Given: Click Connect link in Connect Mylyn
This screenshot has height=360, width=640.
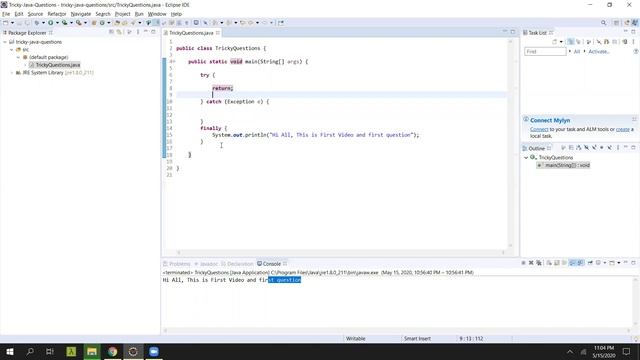Looking at the screenshot, I should point(539,129).
